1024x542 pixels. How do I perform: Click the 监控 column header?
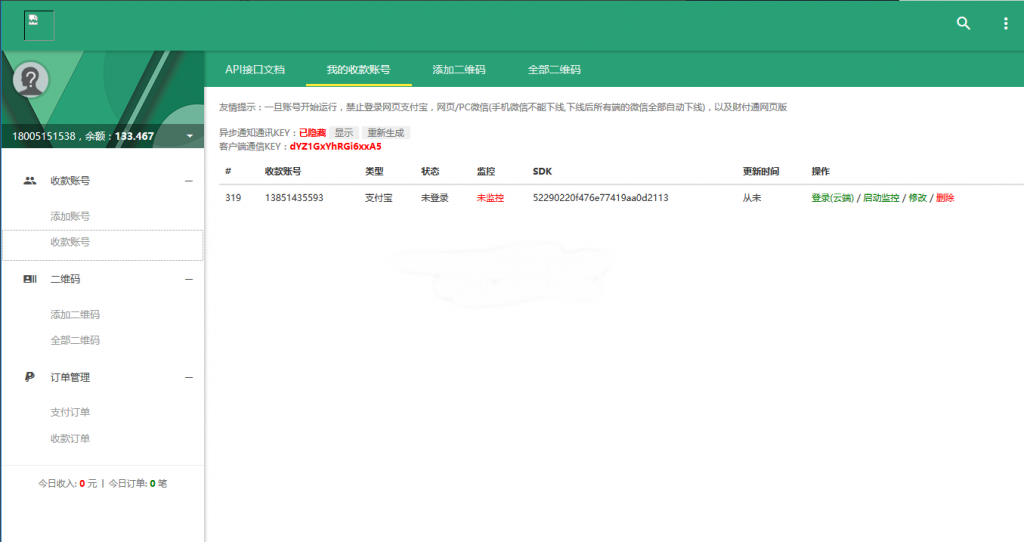(x=486, y=171)
